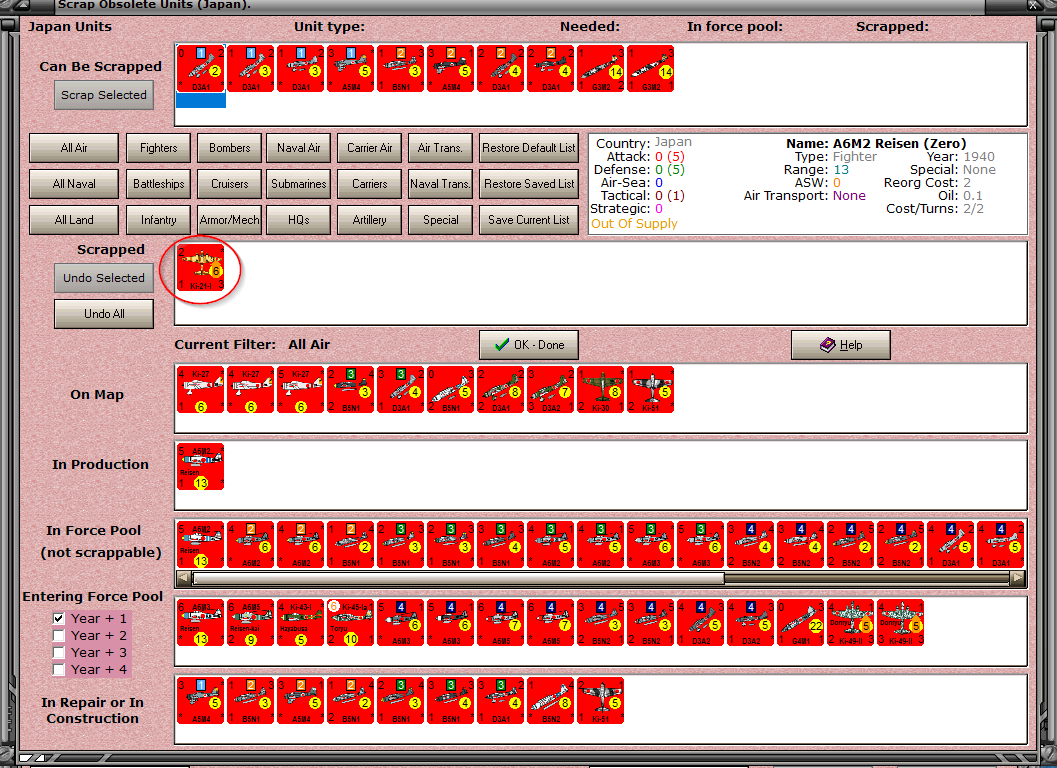The image size is (1057, 768).
Task: Select the B5N1 with green 3 badge On Map
Action: 351,390
